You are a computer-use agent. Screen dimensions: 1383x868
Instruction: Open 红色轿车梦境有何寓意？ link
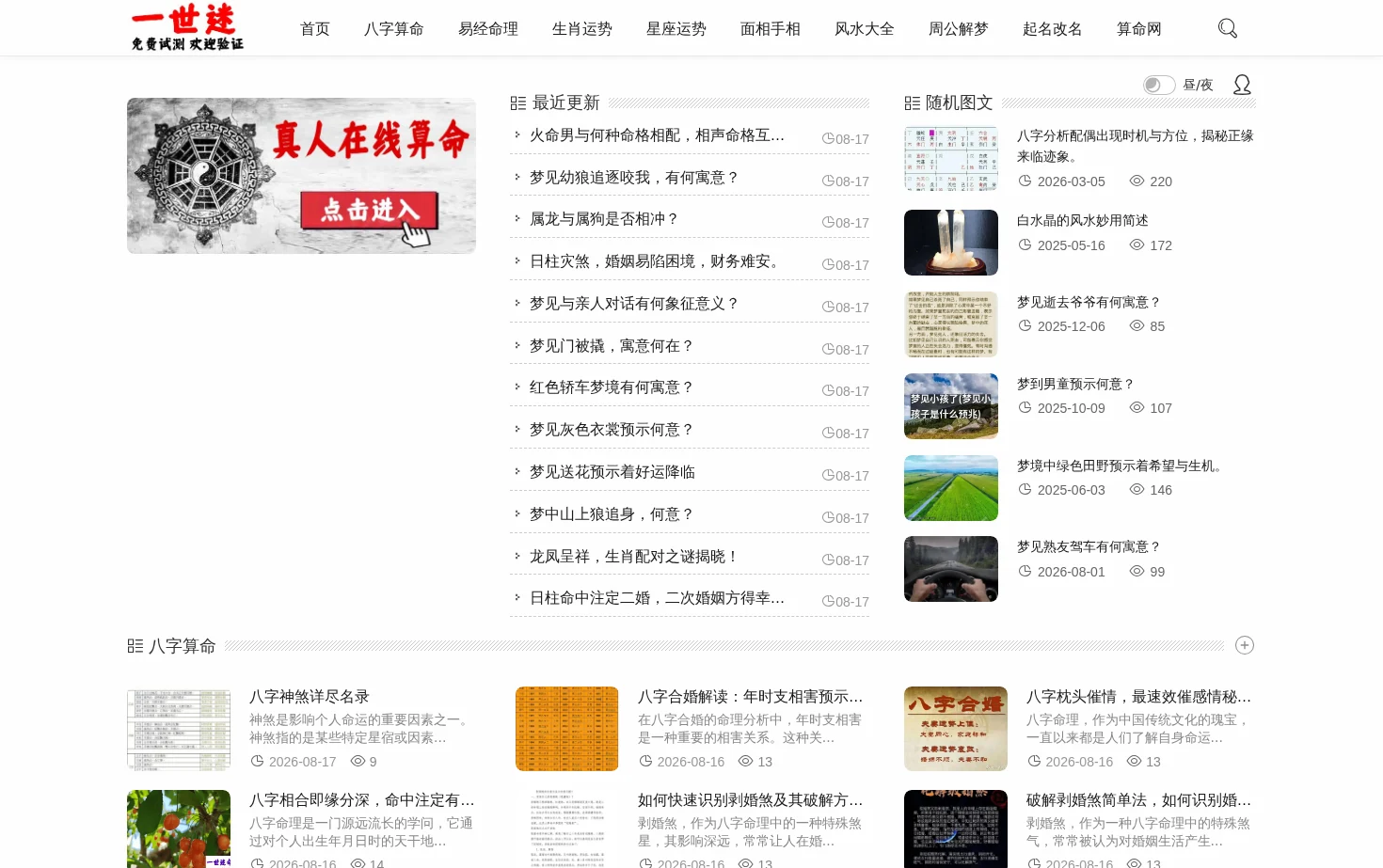[x=612, y=387]
